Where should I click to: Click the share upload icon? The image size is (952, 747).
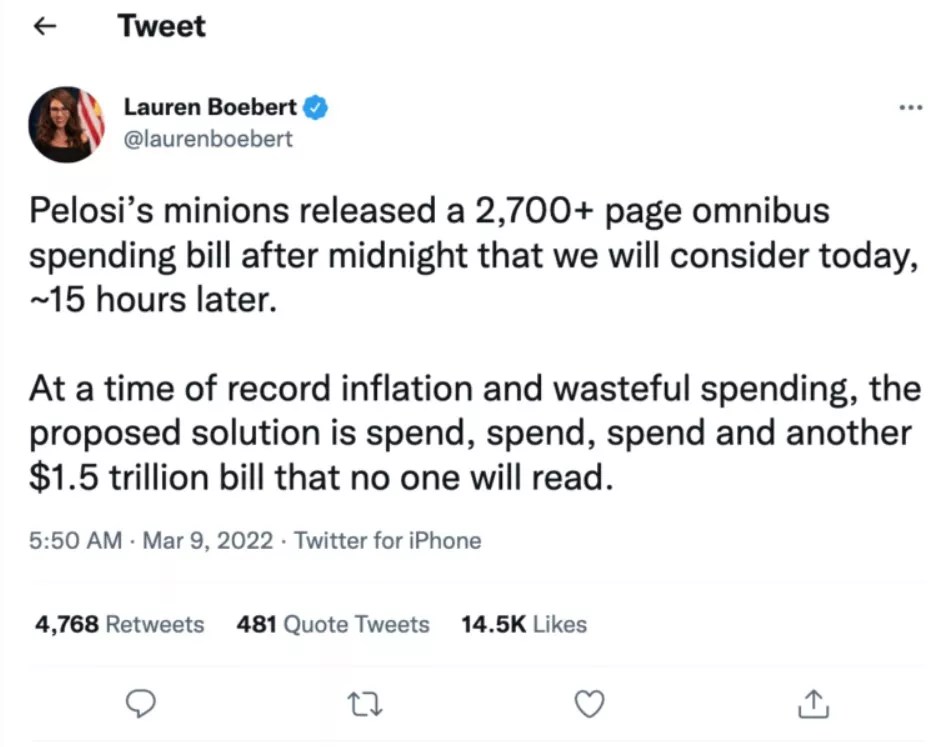pyautogui.click(x=814, y=704)
